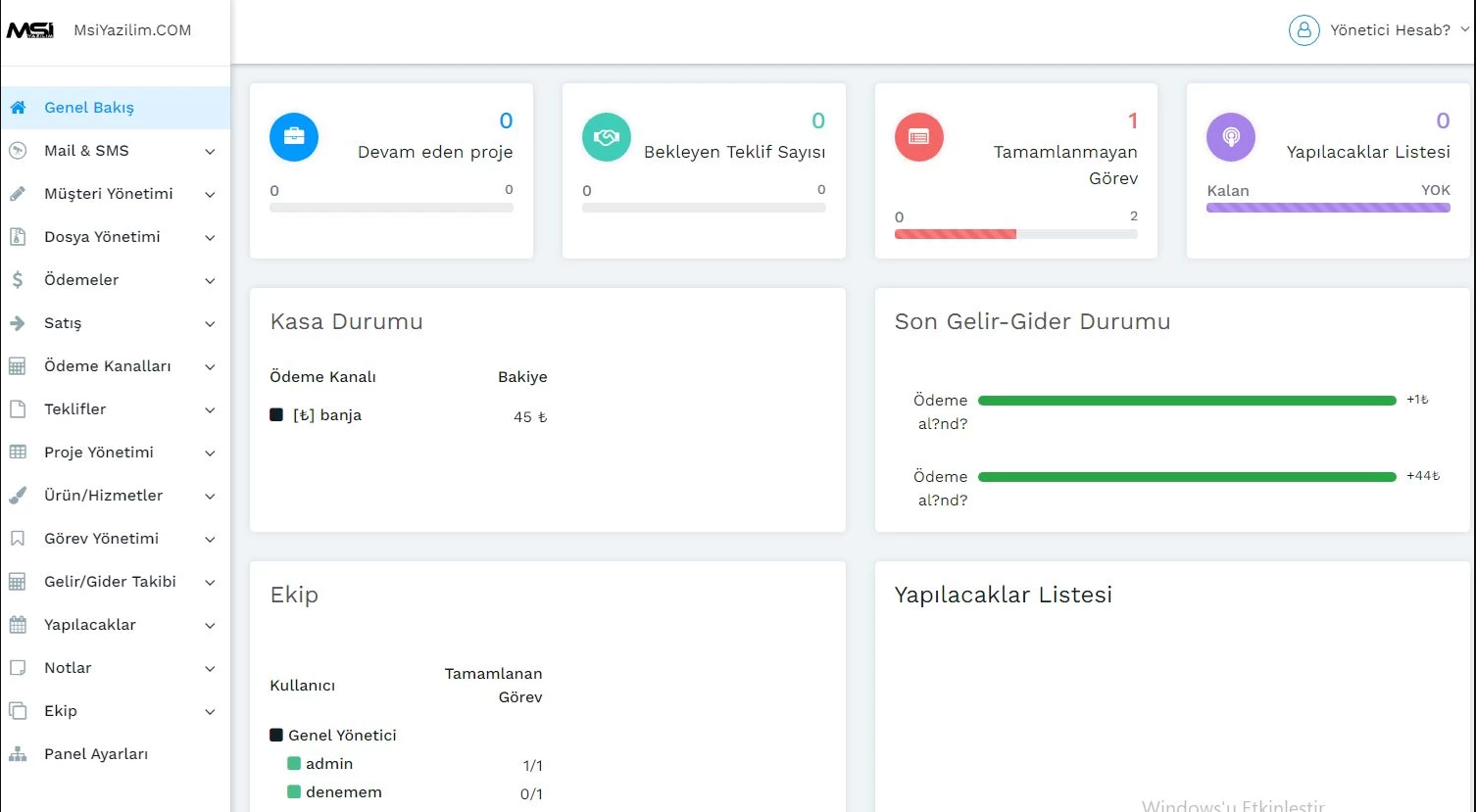The image size is (1476, 812).
Task: Click the admin user in Ekip list
Action: click(328, 764)
